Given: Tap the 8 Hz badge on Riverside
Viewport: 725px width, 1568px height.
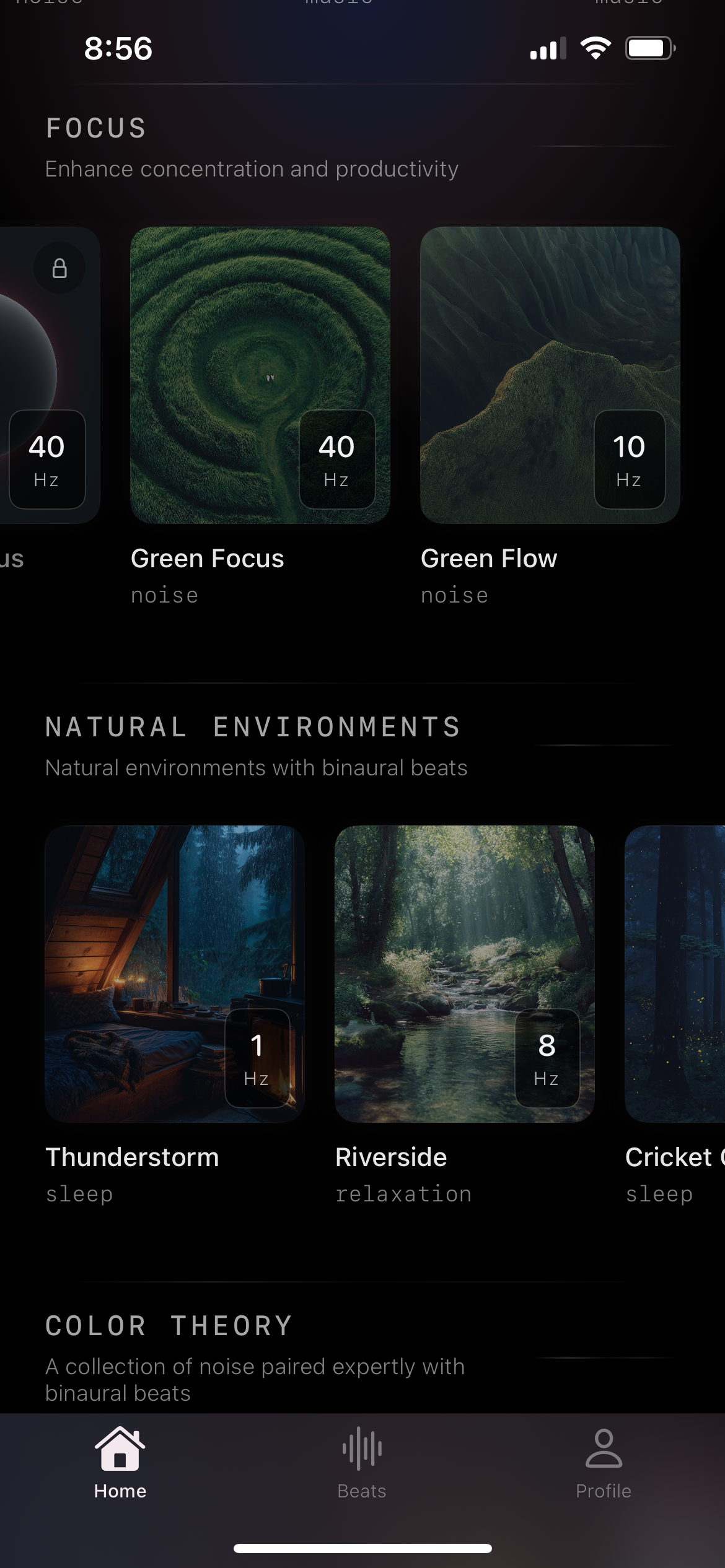Looking at the screenshot, I should [547, 1058].
